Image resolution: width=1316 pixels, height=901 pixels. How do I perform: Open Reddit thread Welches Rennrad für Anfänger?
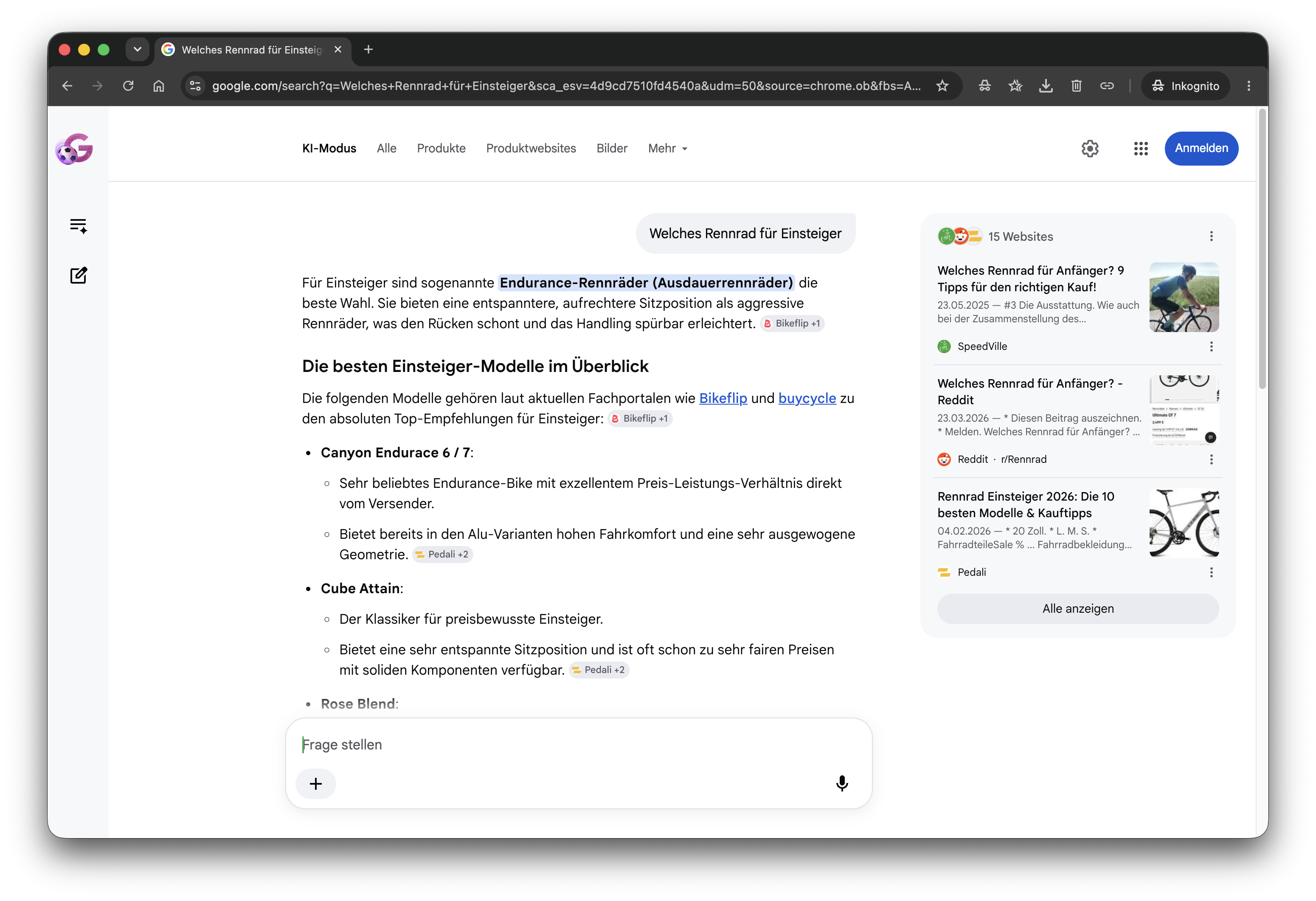[1030, 391]
